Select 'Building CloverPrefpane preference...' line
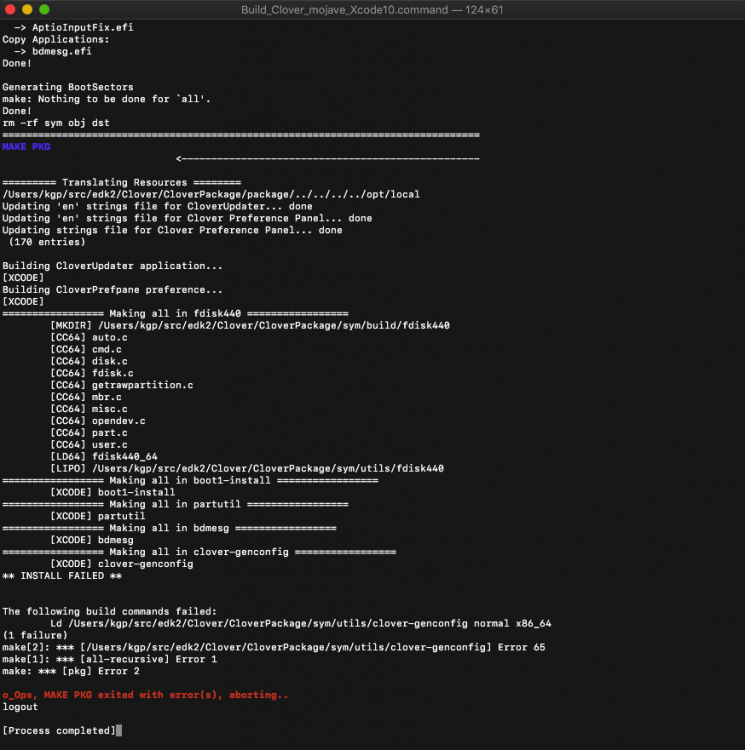This screenshot has width=745, height=750. pyautogui.click(x=112, y=290)
